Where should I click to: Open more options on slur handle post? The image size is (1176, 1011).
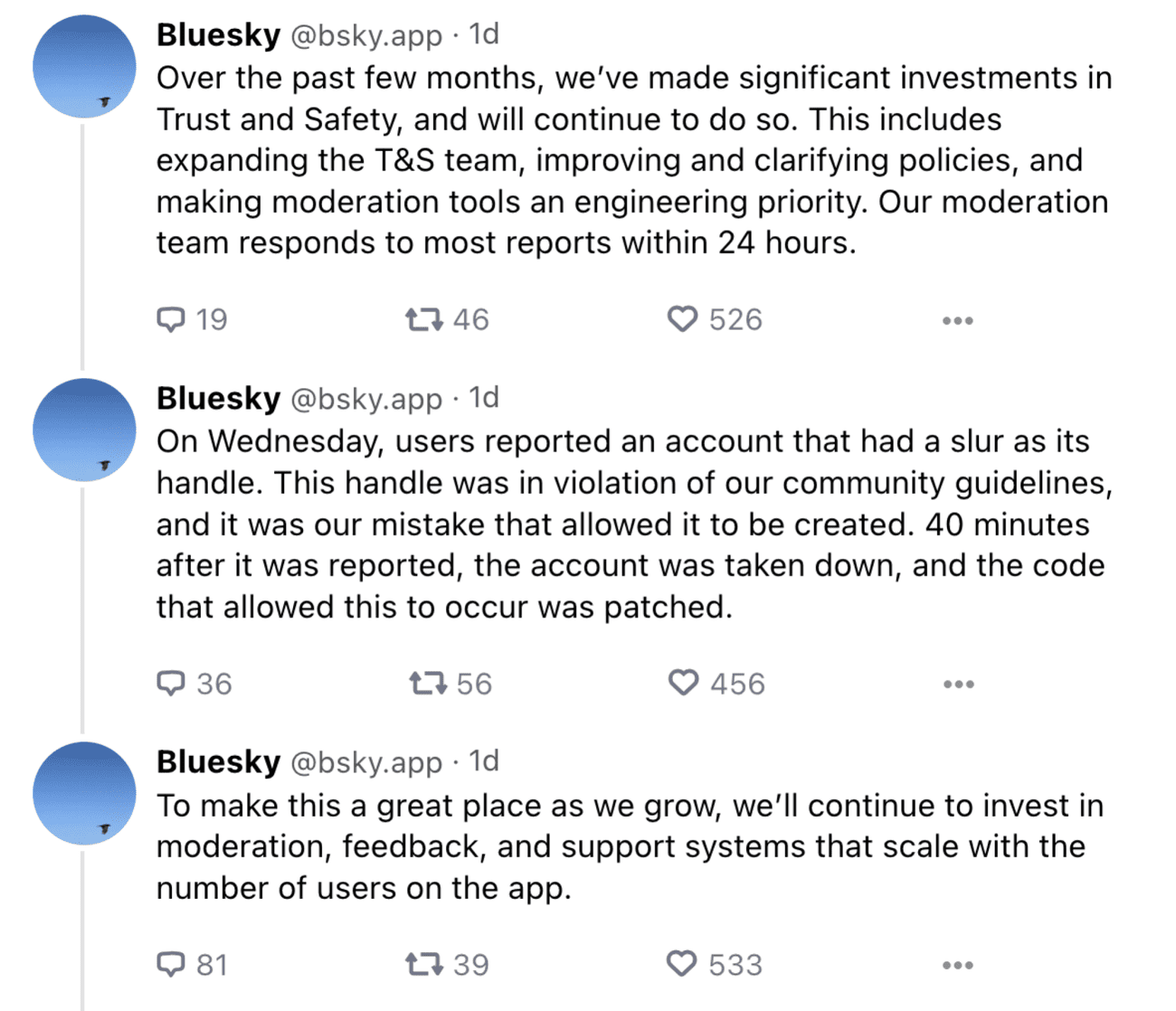click(958, 685)
